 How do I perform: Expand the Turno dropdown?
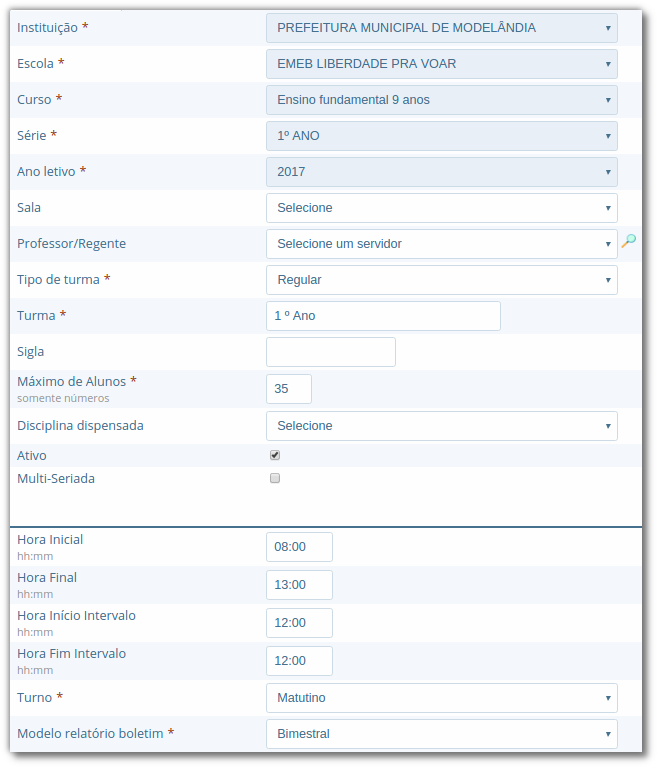441,698
